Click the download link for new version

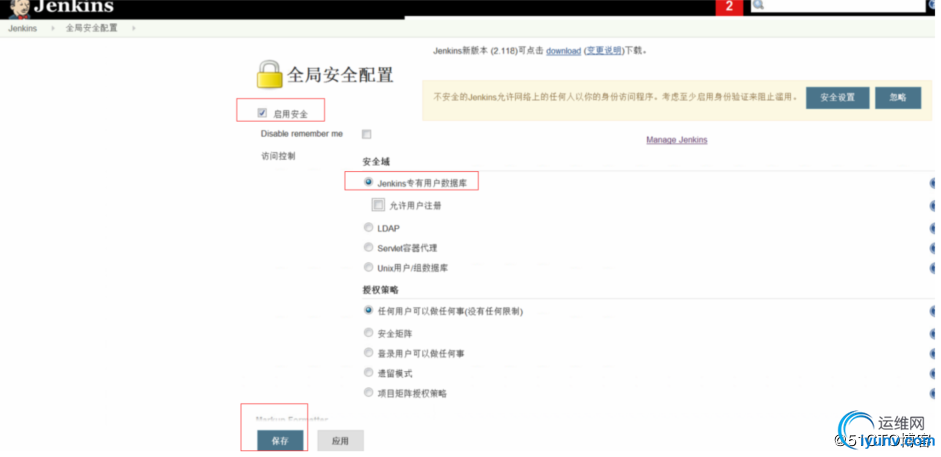pyautogui.click(x=564, y=51)
